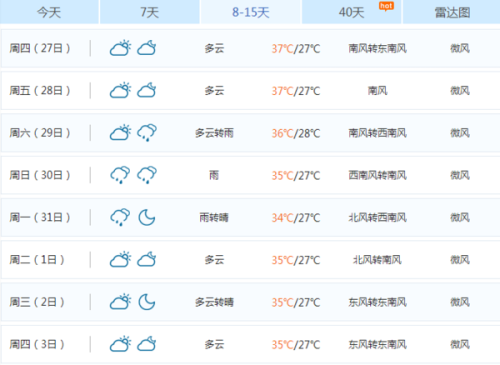Click daytime rain icon for 周一 31日
The height and width of the screenshot is (365, 500).
point(120,217)
